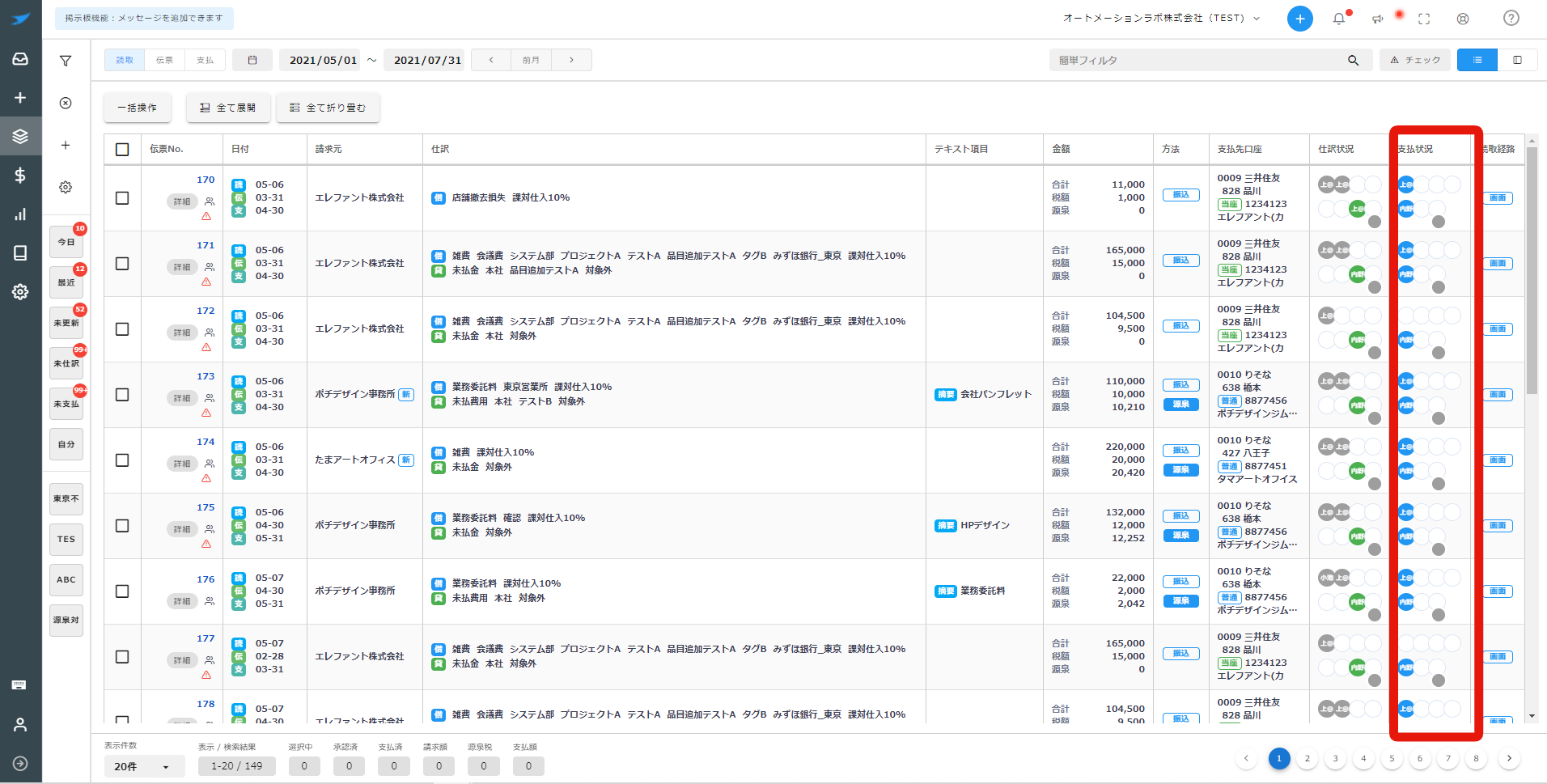The image size is (1547, 784).
Task: Click the vertical scrollbar of the table
Action: pos(1531,270)
